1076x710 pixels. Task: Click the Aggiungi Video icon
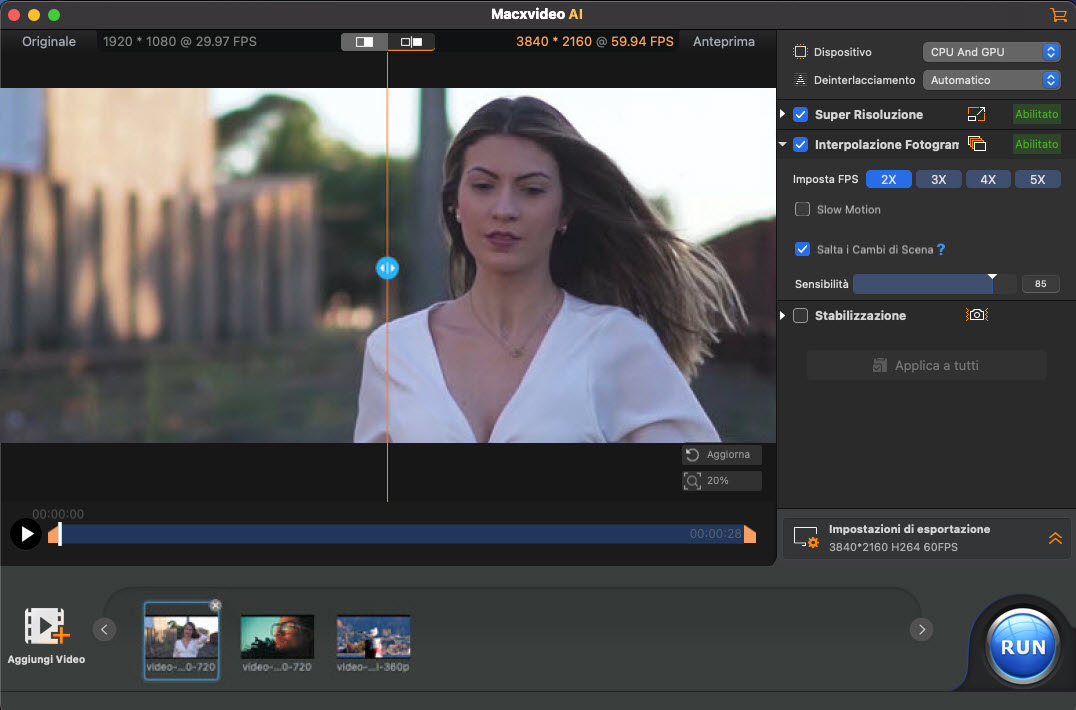[x=46, y=628]
